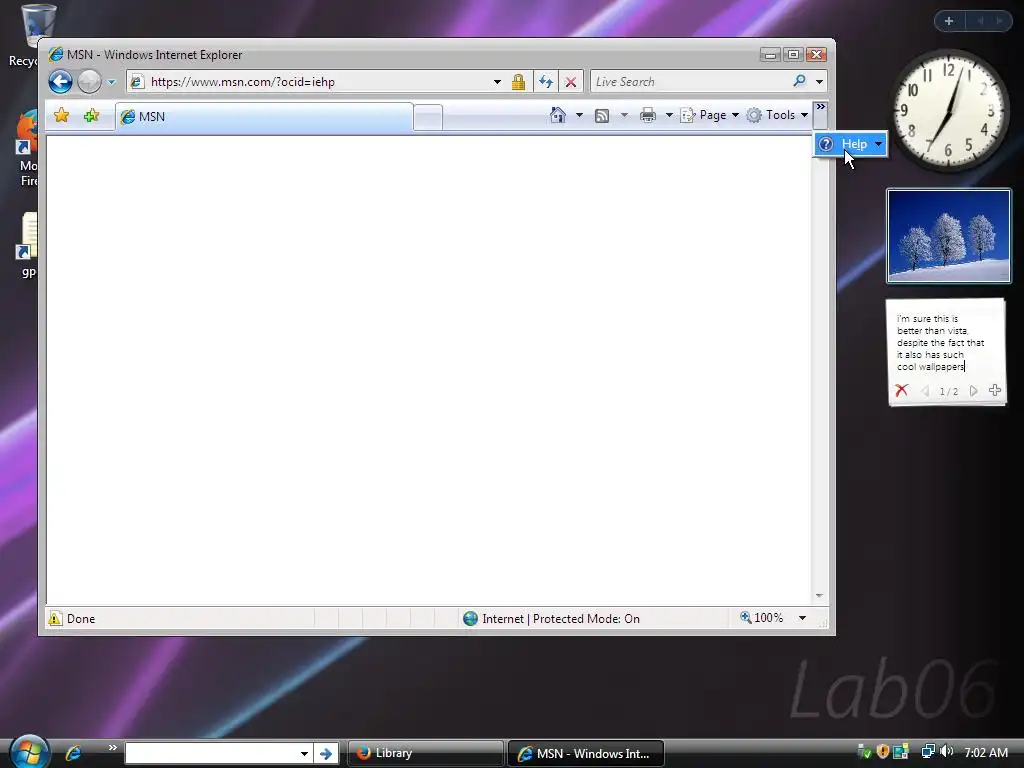Click the 100% zoom level button
1024x768 pixels.
pos(761,618)
